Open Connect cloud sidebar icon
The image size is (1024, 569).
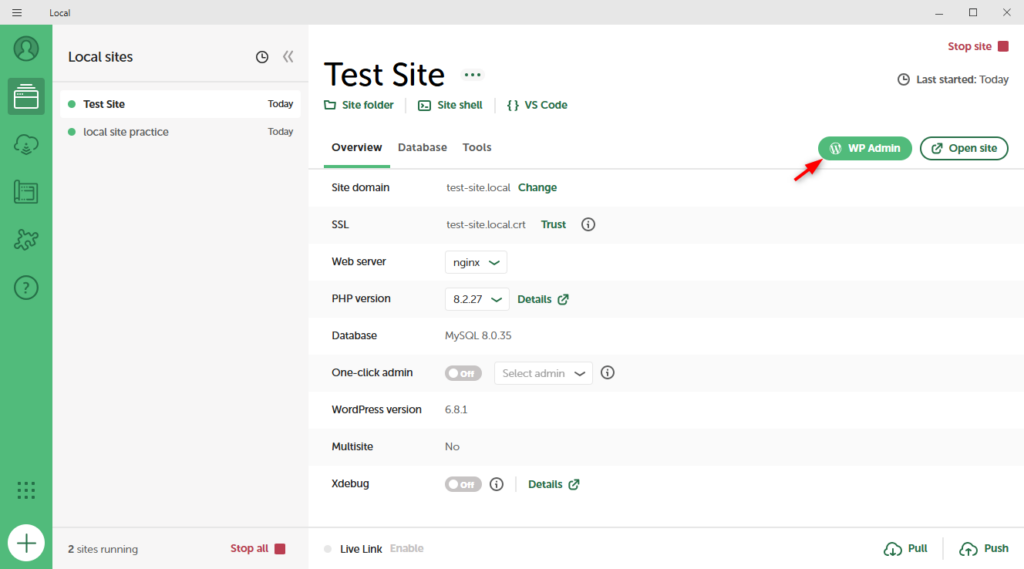(26, 144)
